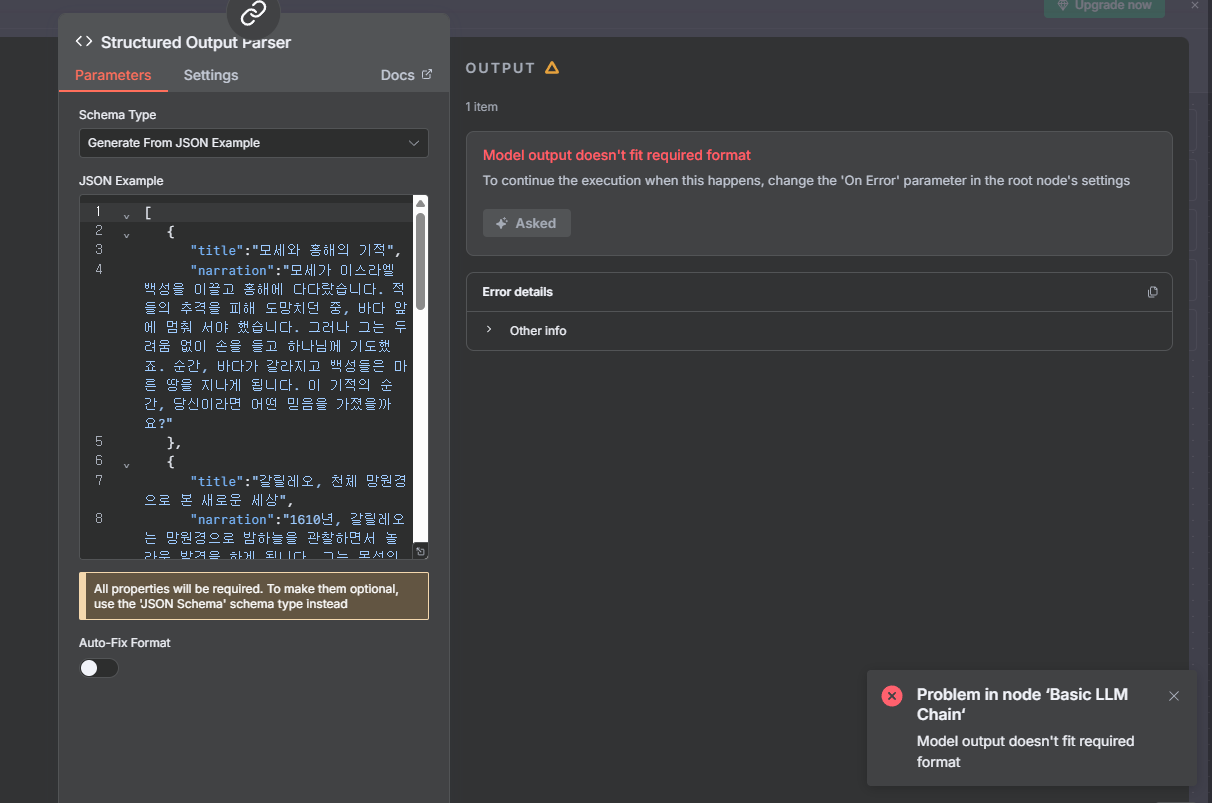Open Docs external link
The image size is (1212, 803).
407,75
